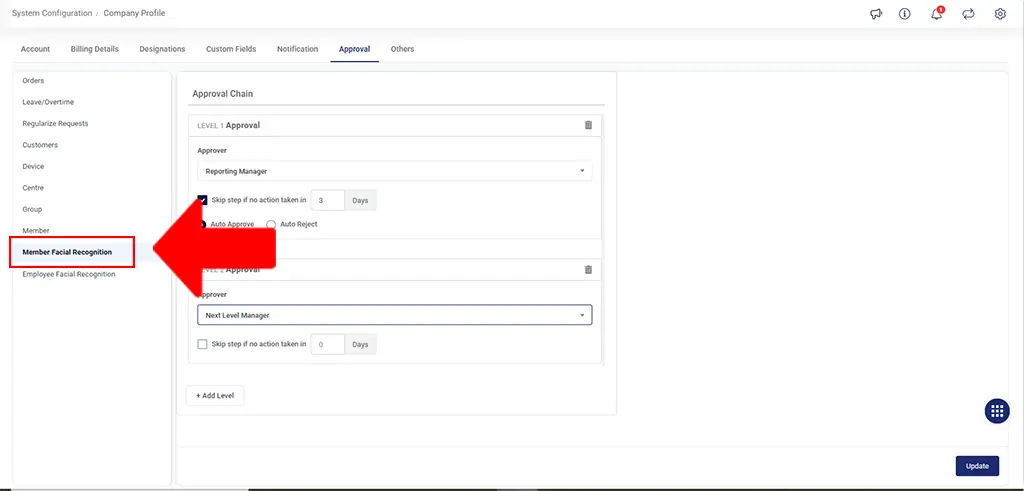The width and height of the screenshot is (1024, 491).
Task: Click the Level 1 days input showing 3
Action: click(x=328, y=200)
